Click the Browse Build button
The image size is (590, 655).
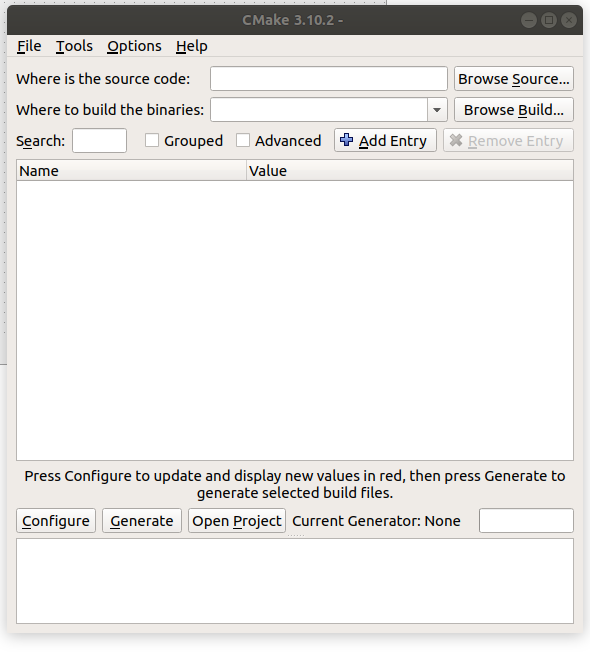tap(514, 110)
